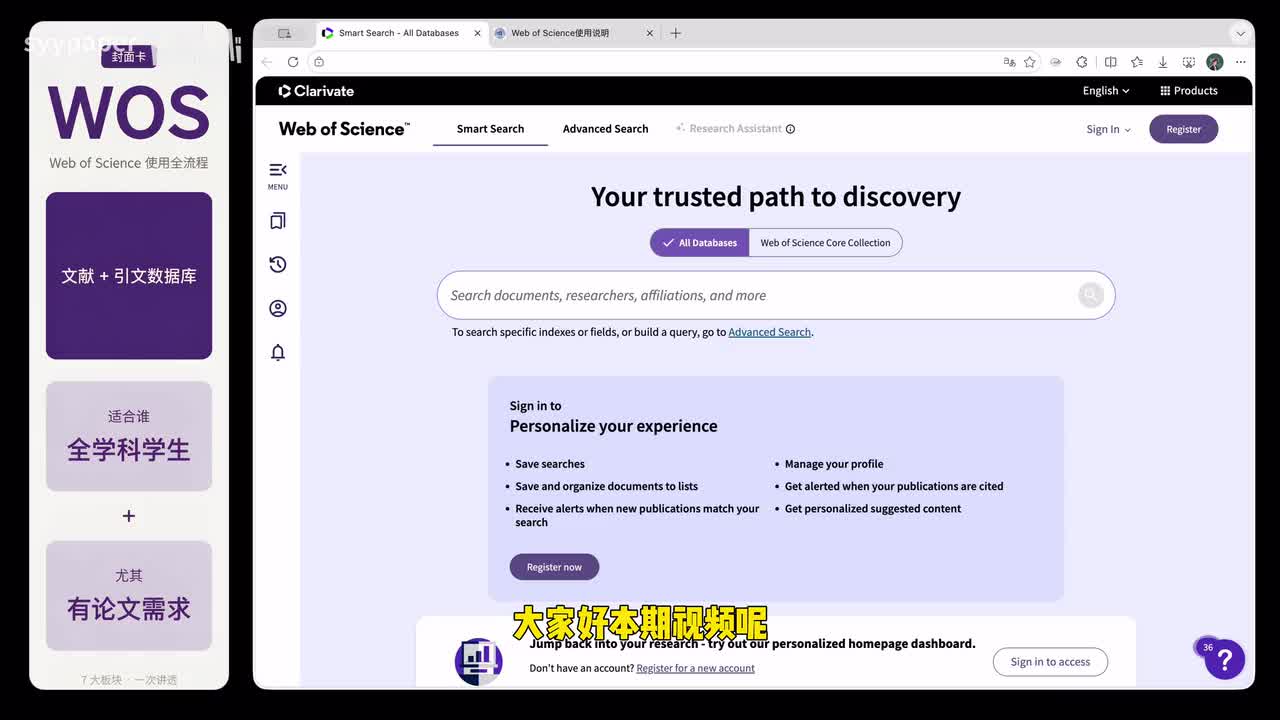Open the downloads arrow icon
This screenshot has height=720, width=1280.
click(1163, 62)
